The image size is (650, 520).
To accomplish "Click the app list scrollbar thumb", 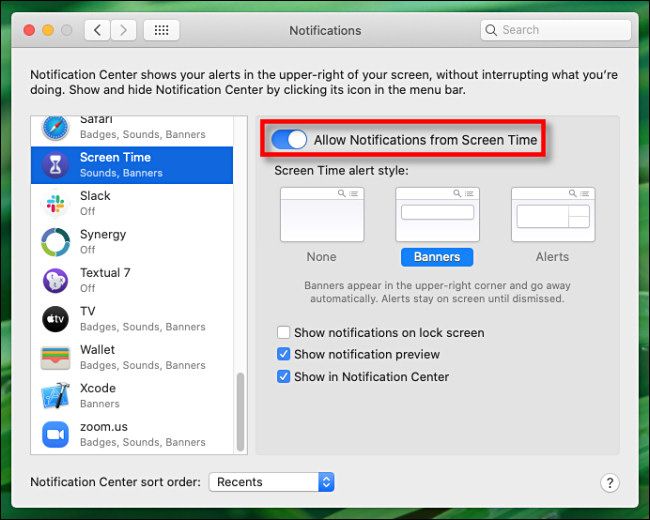I will coord(240,412).
